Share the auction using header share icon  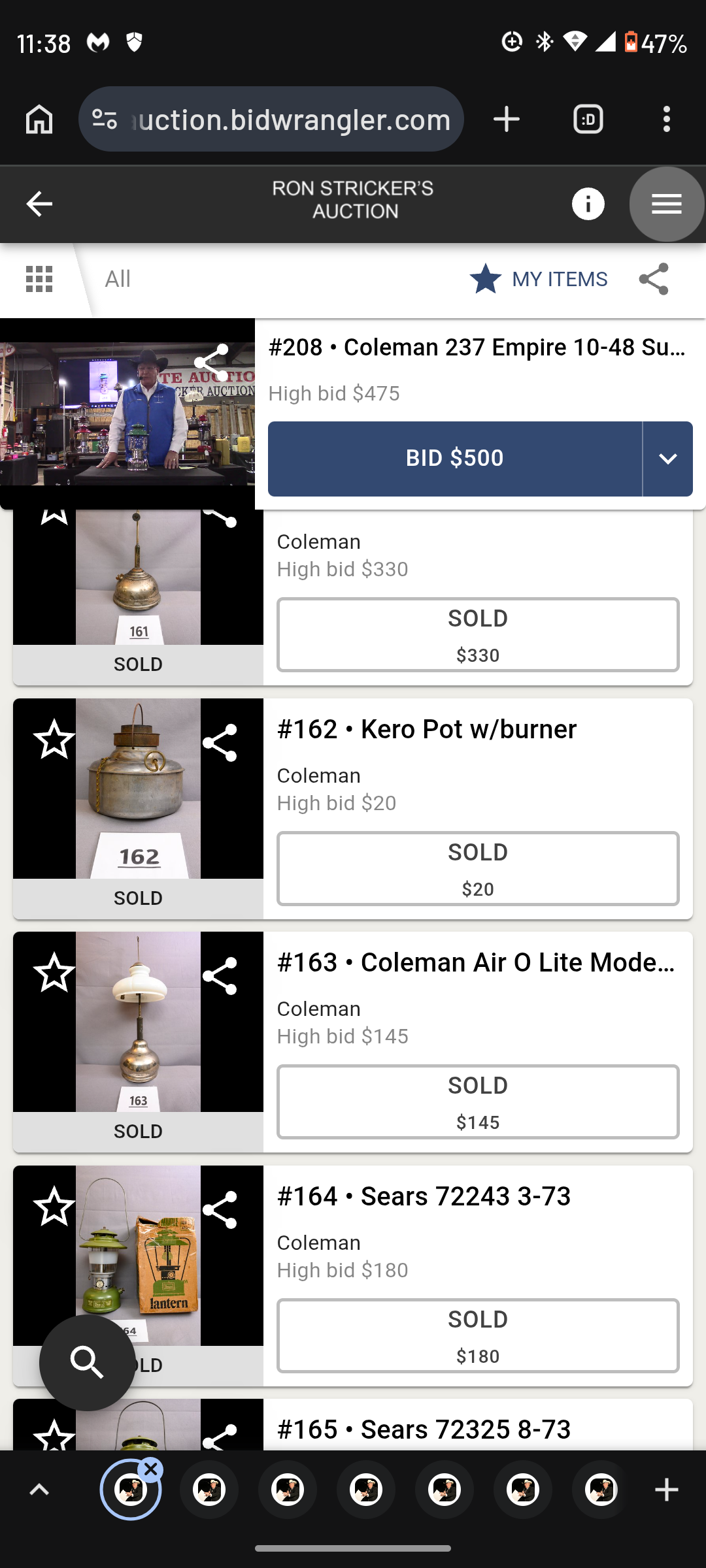click(654, 279)
